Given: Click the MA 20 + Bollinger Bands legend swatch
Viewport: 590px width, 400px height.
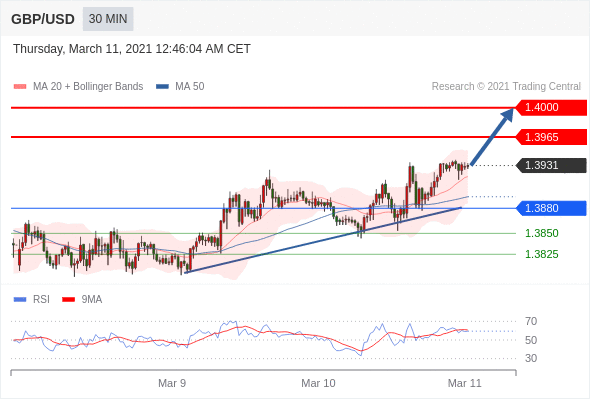Looking at the screenshot, I should (20, 87).
